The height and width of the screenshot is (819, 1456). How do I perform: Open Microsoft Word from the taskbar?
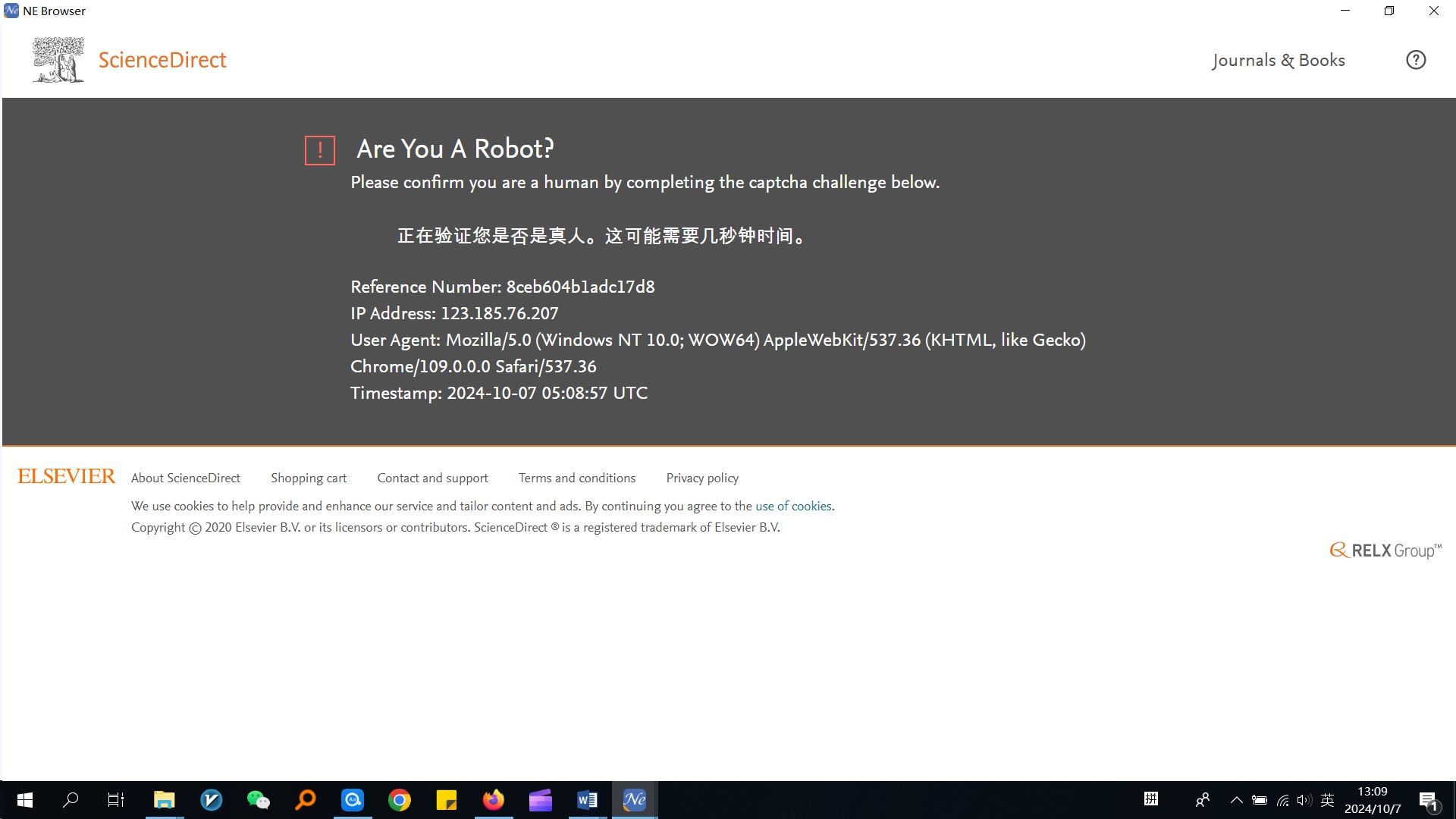pyautogui.click(x=588, y=800)
